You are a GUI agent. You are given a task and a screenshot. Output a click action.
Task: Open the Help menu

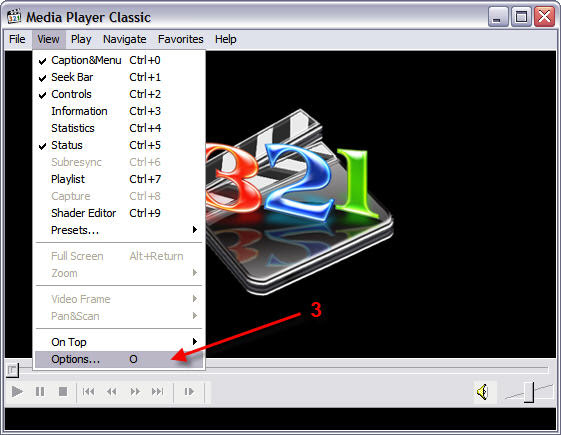coord(225,39)
